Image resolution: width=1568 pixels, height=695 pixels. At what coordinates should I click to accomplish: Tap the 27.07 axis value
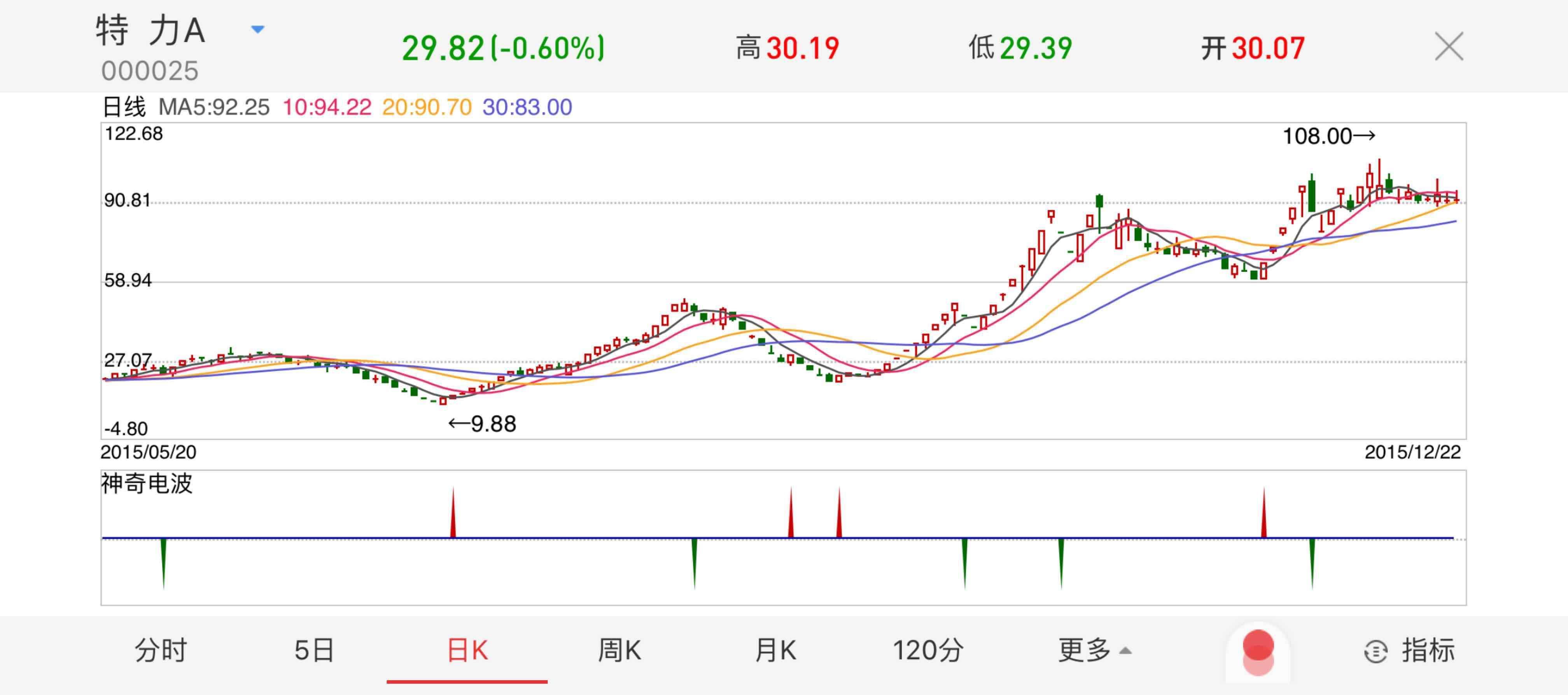click(128, 360)
